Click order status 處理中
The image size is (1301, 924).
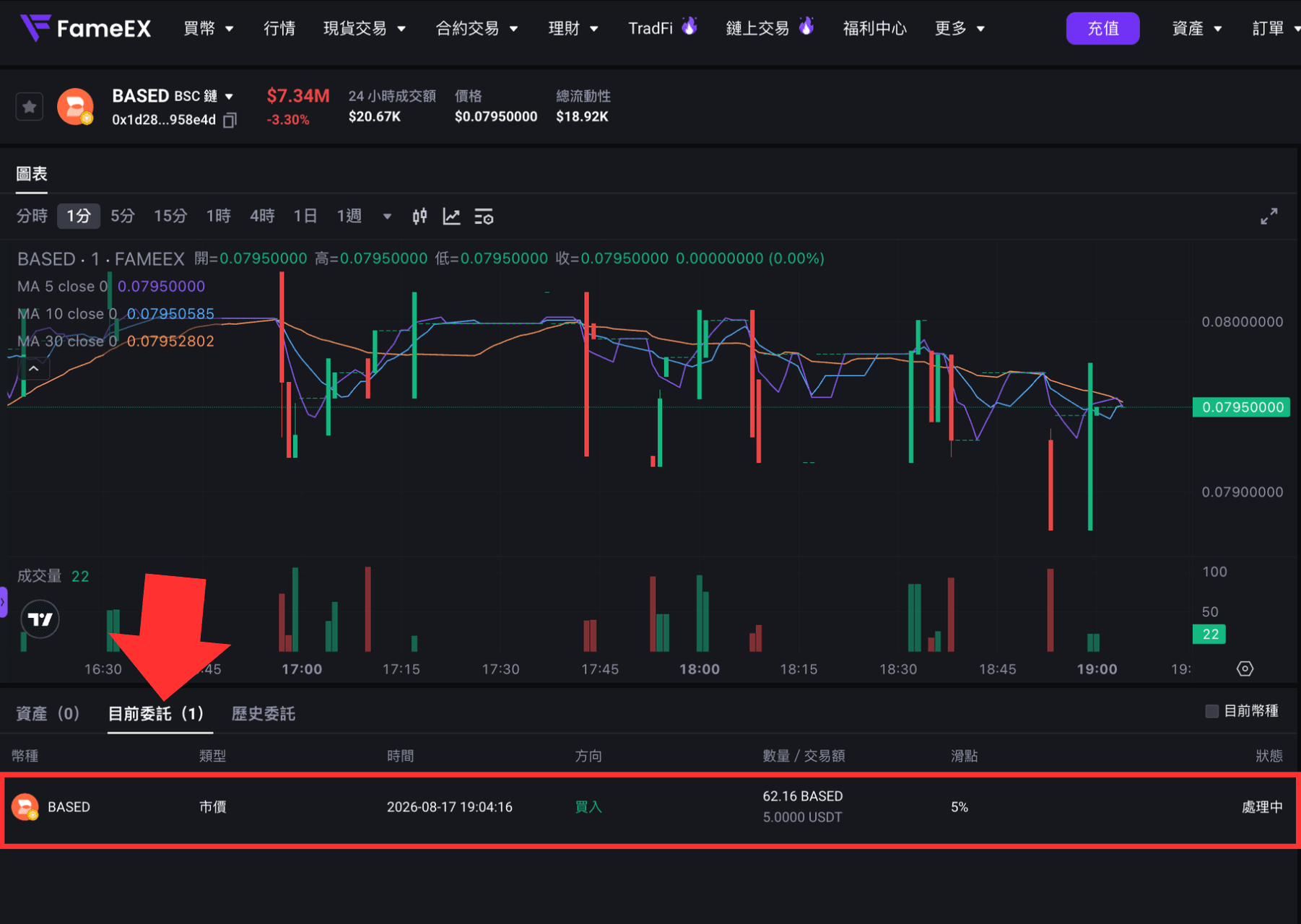click(1262, 807)
